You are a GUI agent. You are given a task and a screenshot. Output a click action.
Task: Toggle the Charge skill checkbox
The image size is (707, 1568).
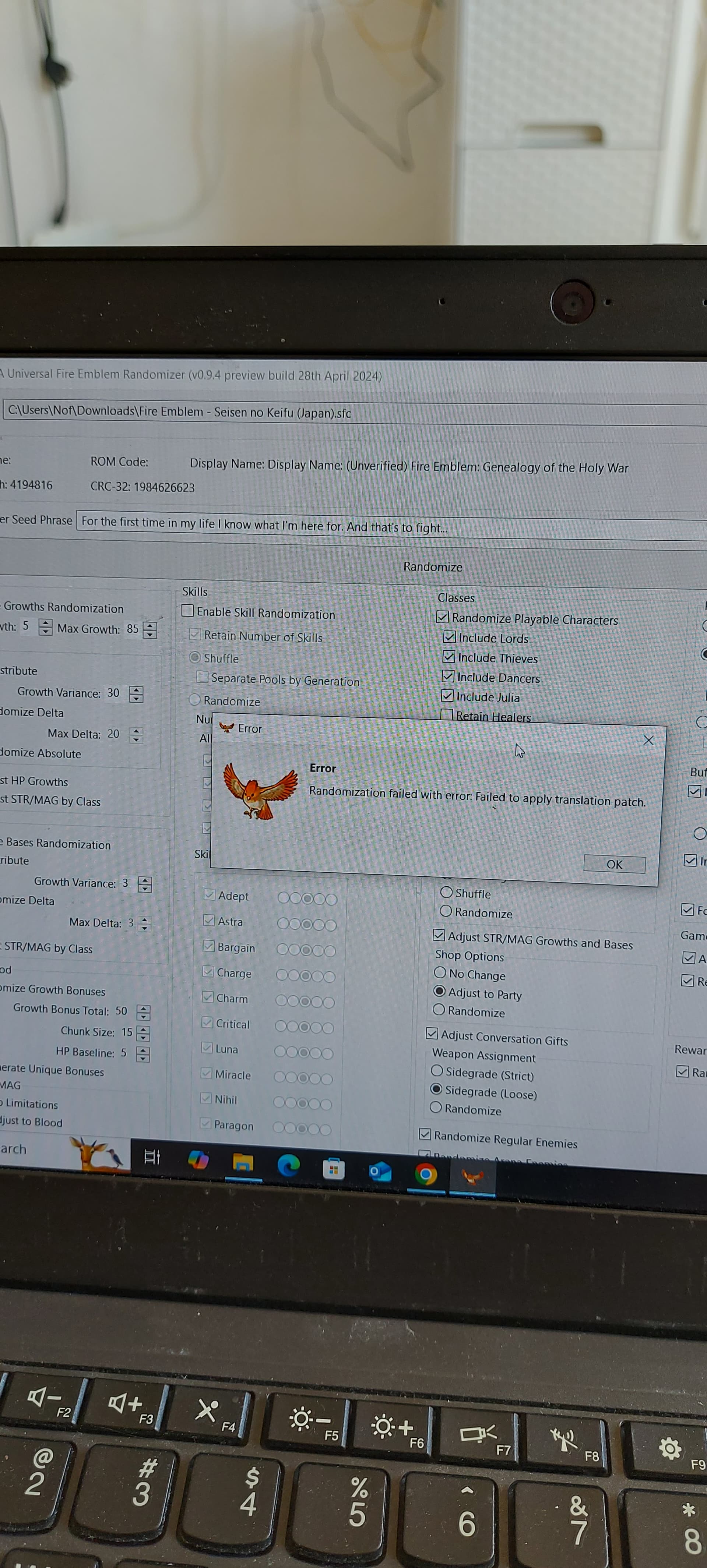pos(208,971)
